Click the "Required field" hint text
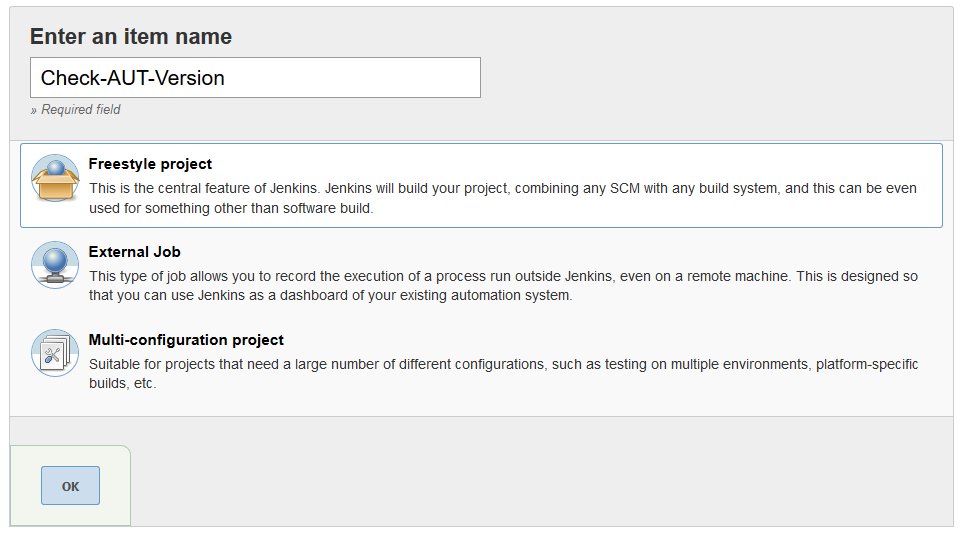 [x=76, y=110]
